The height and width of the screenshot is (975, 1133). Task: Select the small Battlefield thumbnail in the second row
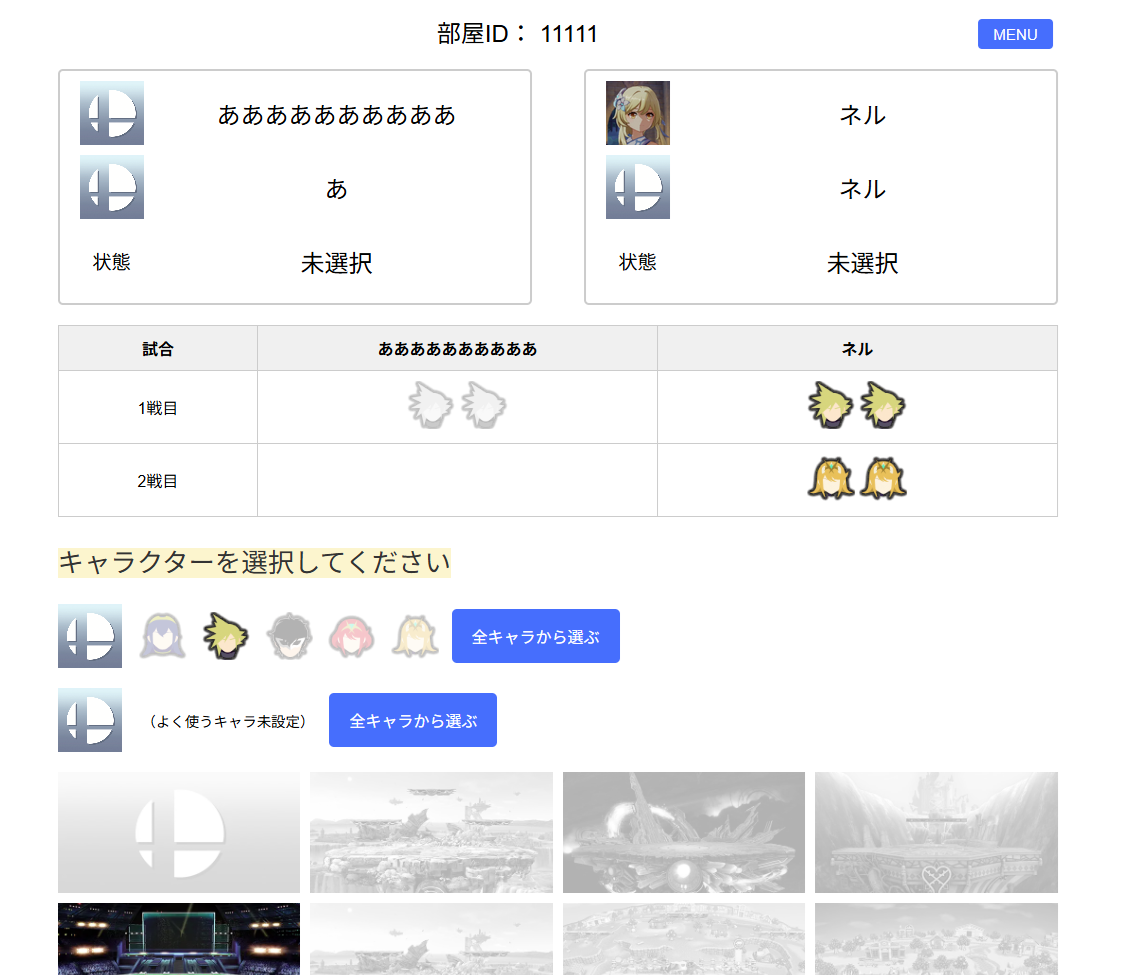431,939
